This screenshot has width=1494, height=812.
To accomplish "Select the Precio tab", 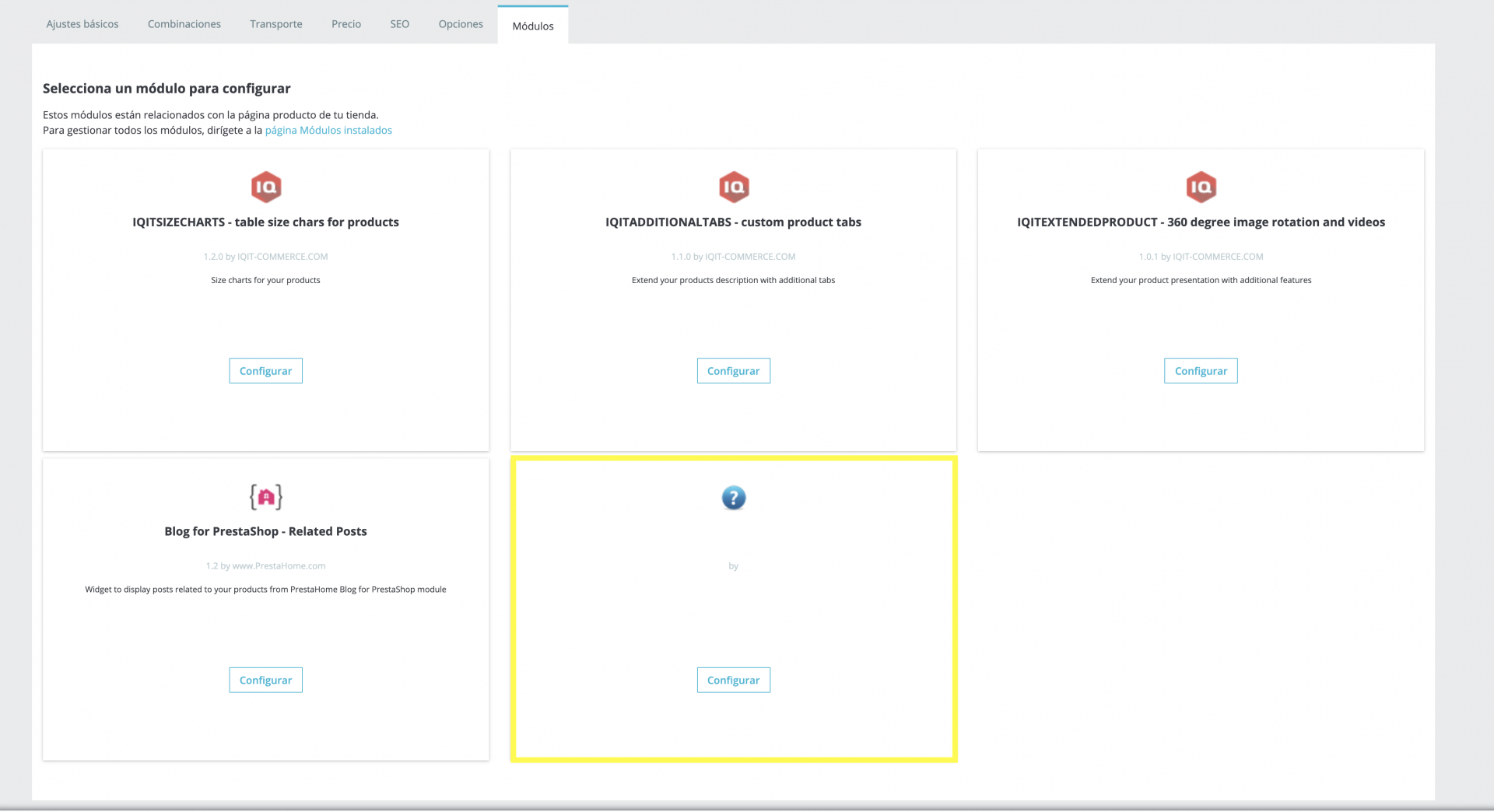I will pyautogui.click(x=346, y=24).
